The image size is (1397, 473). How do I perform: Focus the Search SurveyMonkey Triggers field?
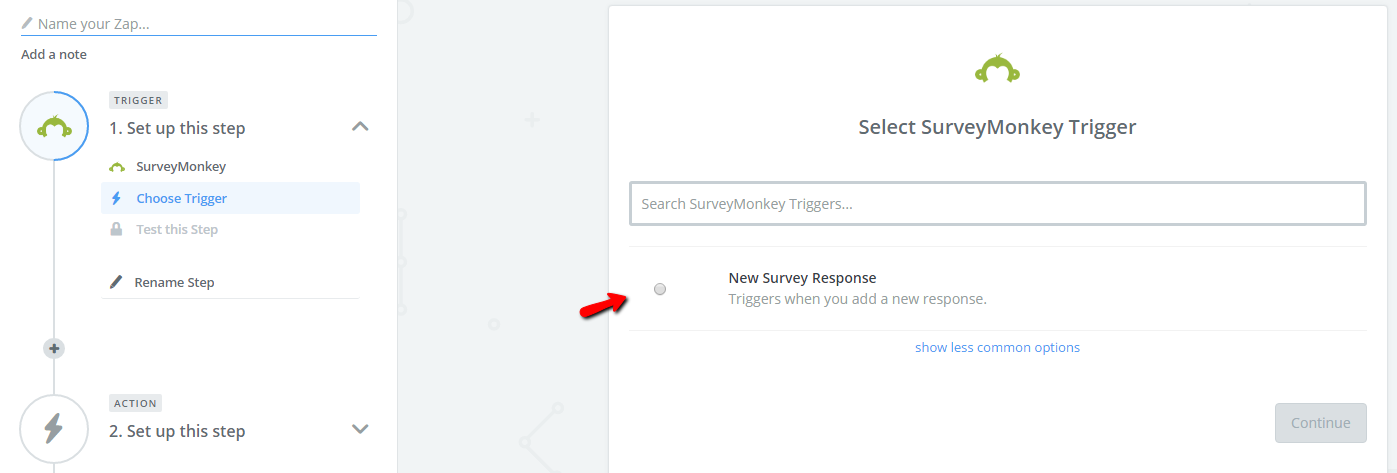[997, 203]
